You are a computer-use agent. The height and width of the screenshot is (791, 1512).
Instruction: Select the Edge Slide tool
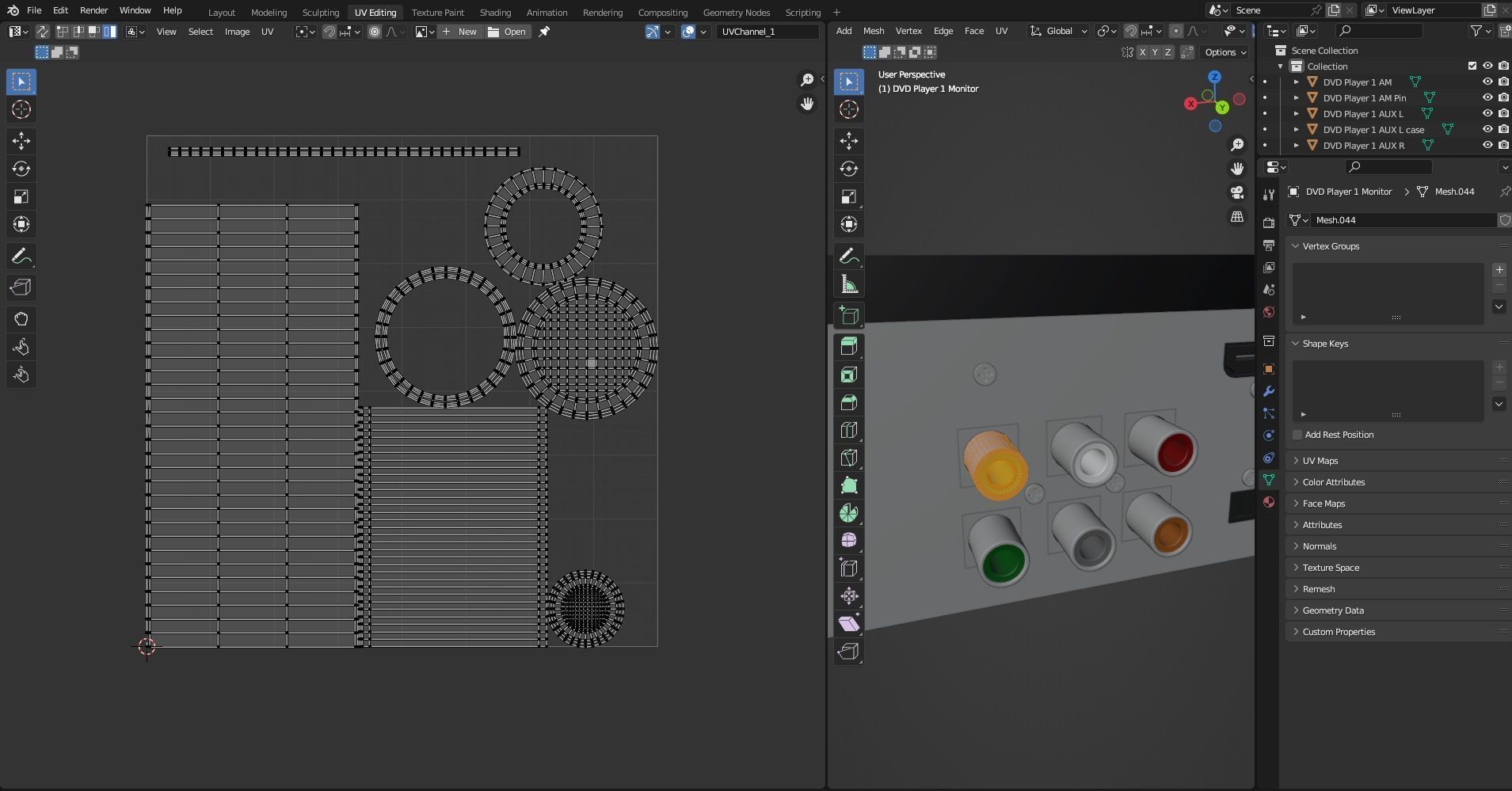(849, 569)
